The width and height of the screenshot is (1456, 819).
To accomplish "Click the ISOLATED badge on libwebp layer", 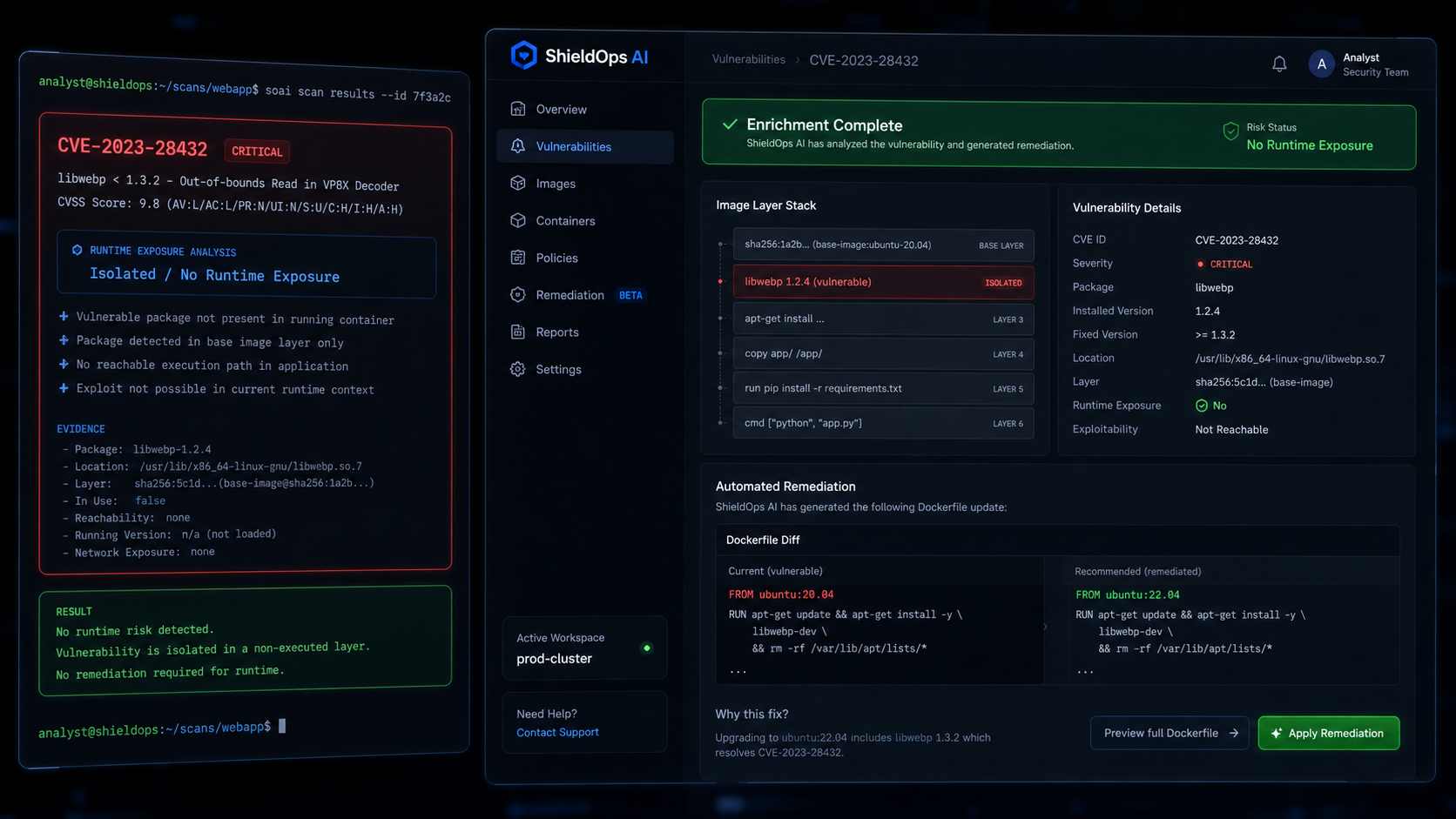I will coord(1003,283).
